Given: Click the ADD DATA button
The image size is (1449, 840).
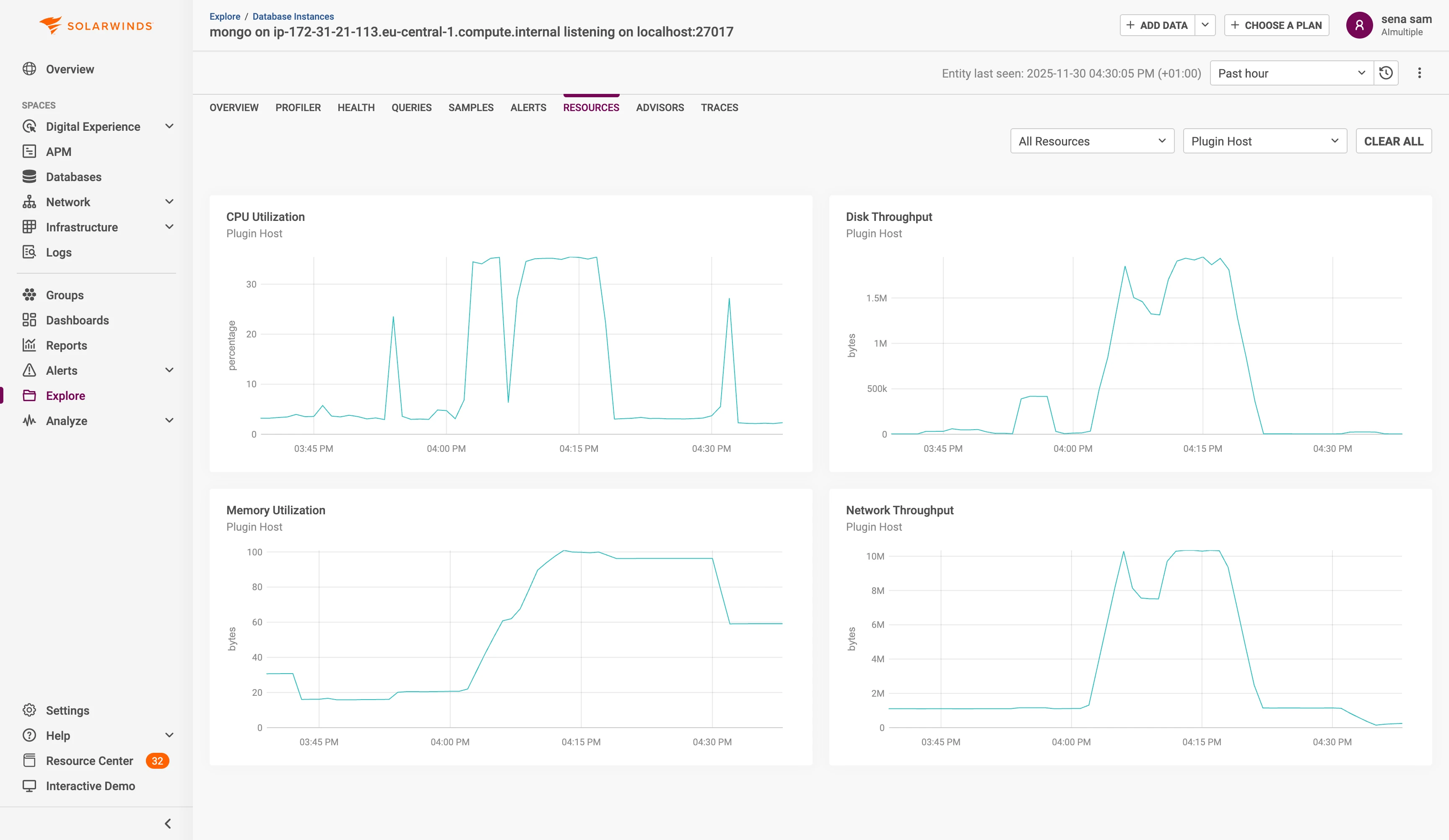Looking at the screenshot, I should coord(1158,25).
